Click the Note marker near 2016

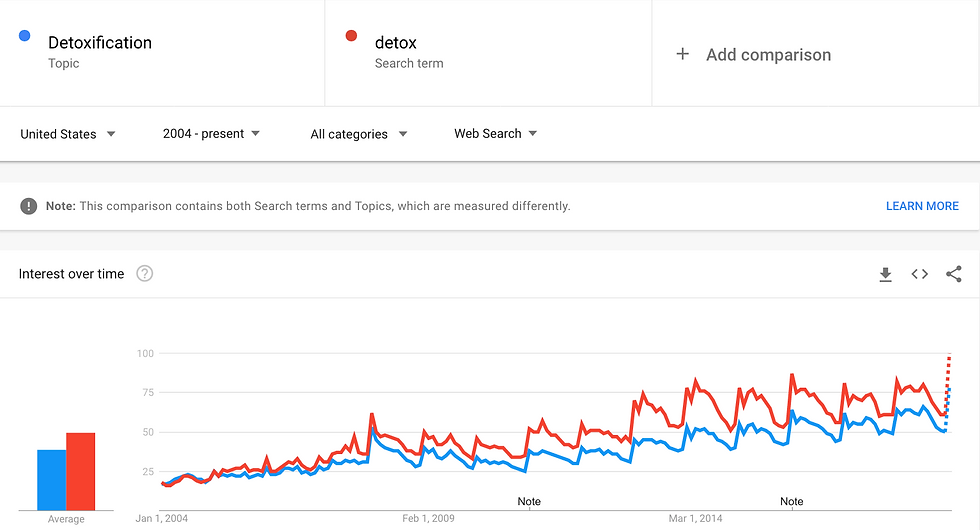pyautogui.click(x=791, y=501)
